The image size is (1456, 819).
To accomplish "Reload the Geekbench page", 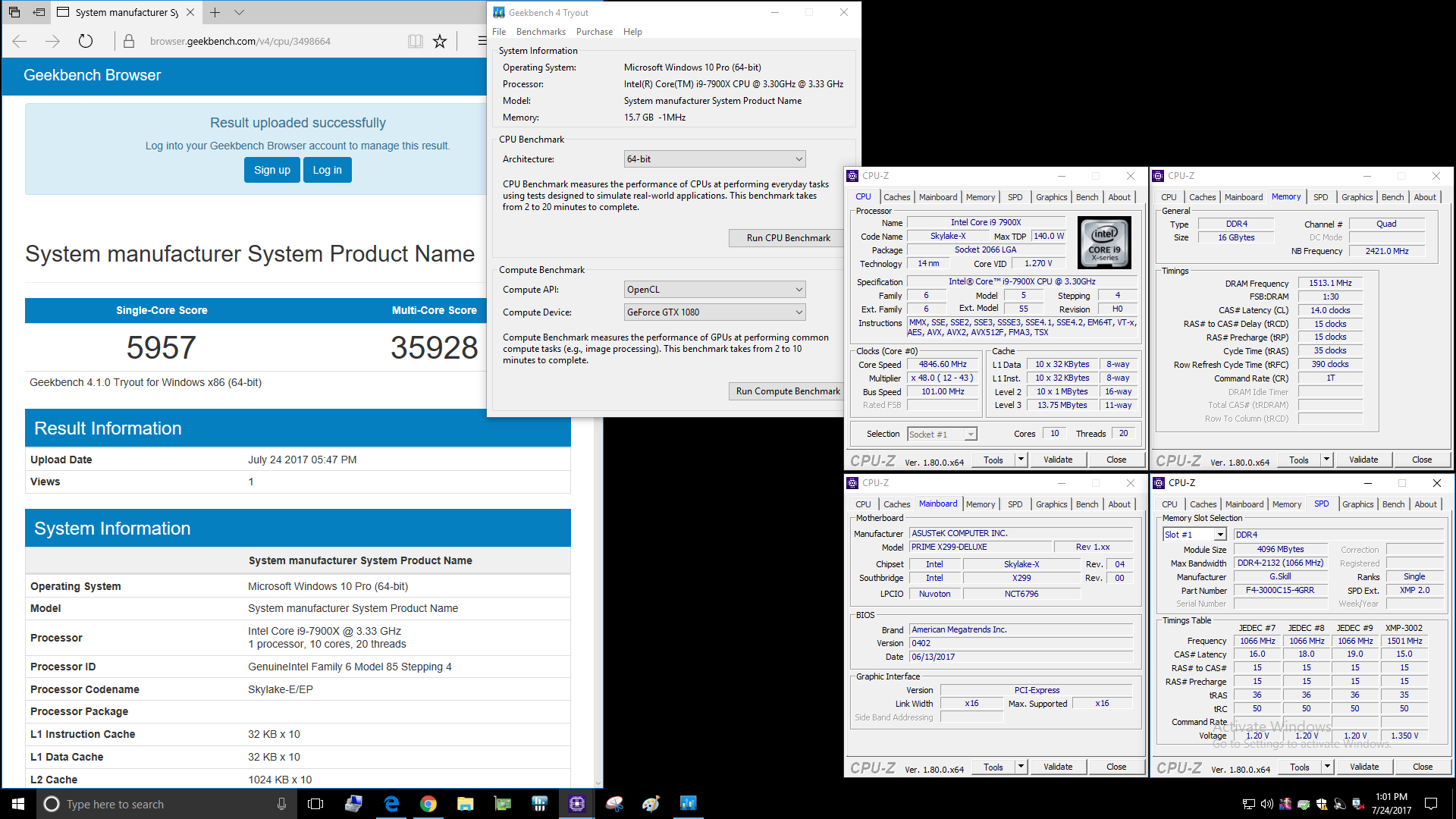I will (86, 41).
